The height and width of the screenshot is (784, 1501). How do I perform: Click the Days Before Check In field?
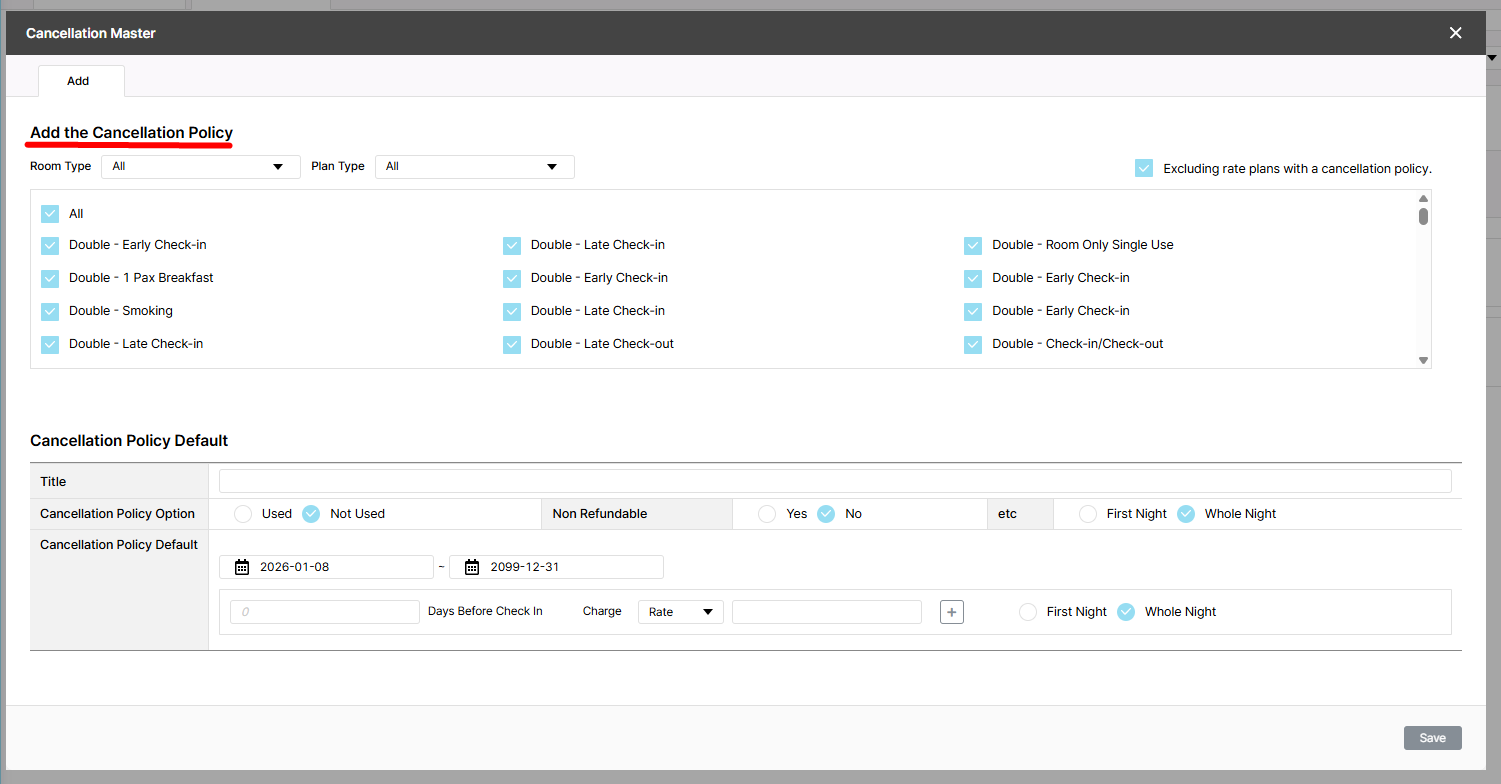point(324,612)
